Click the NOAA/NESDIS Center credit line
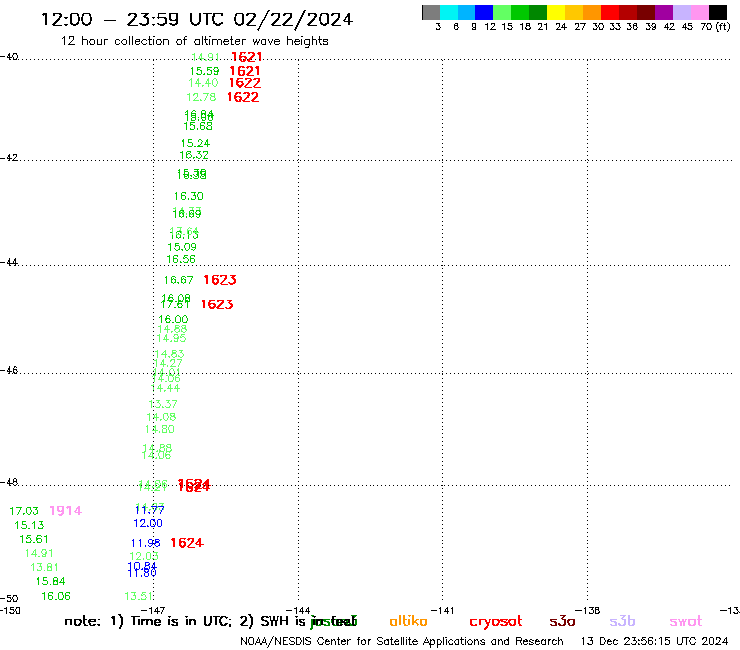The image size is (740, 650). 402,642
